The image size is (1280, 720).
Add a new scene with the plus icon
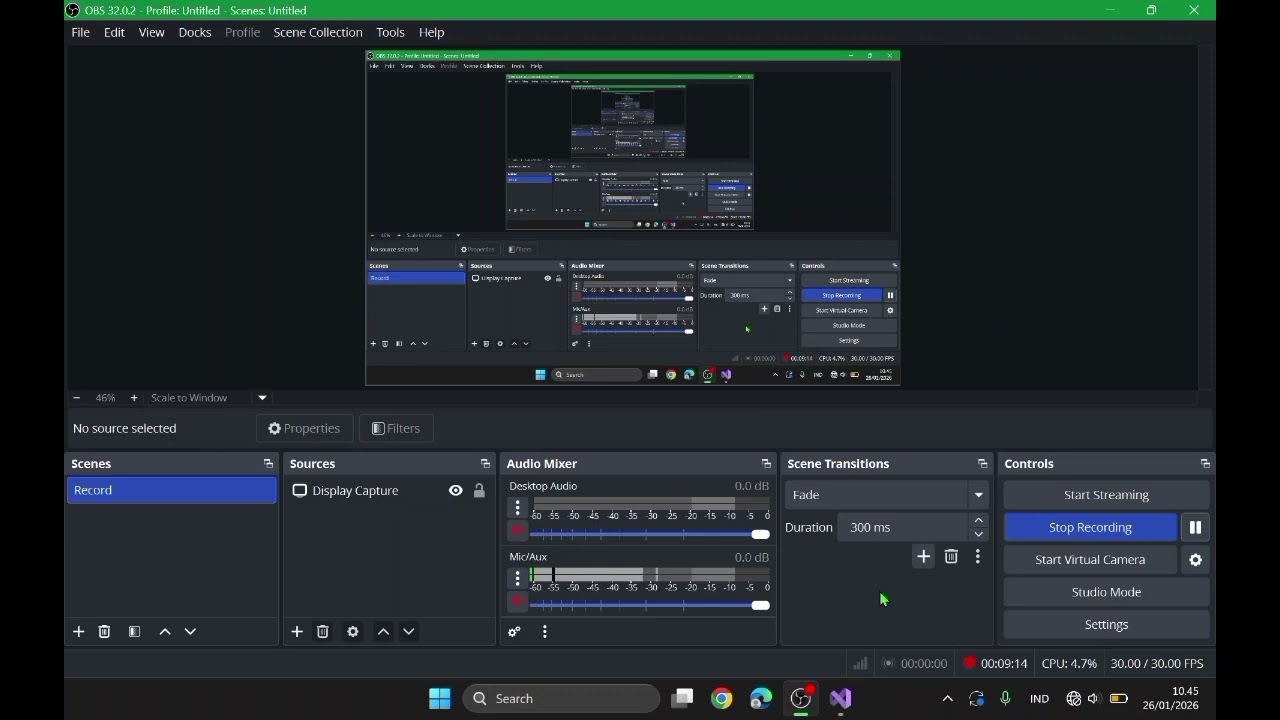click(x=79, y=632)
